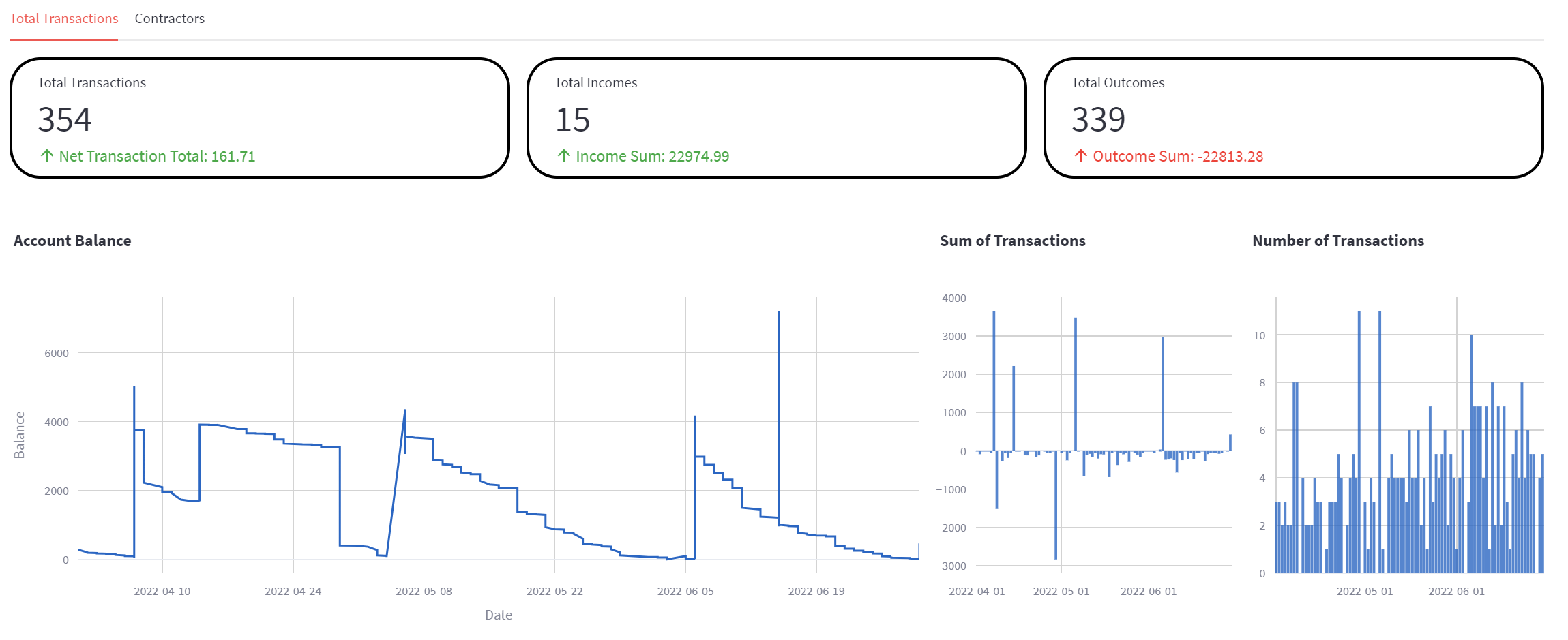Select the Total Transactions tab
The height and width of the screenshot is (640, 1568).
point(64,19)
